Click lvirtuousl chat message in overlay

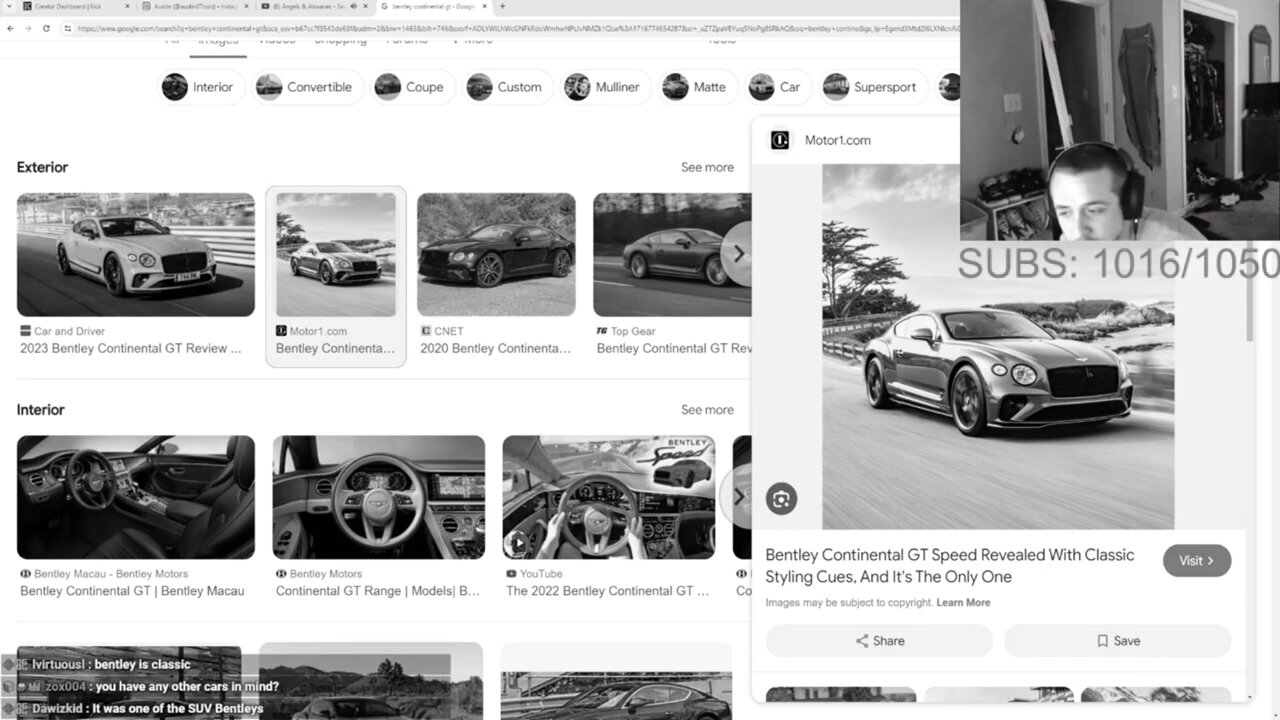tap(110, 664)
